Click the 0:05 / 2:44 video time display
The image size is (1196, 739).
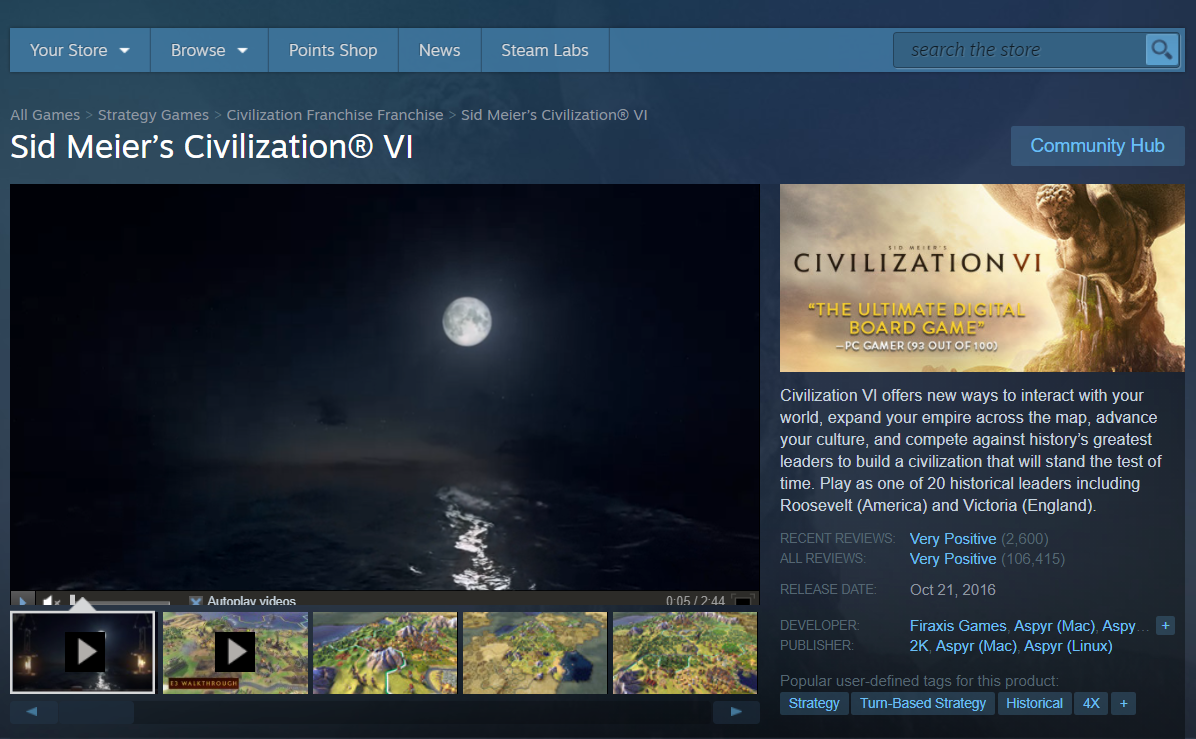point(695,601)
